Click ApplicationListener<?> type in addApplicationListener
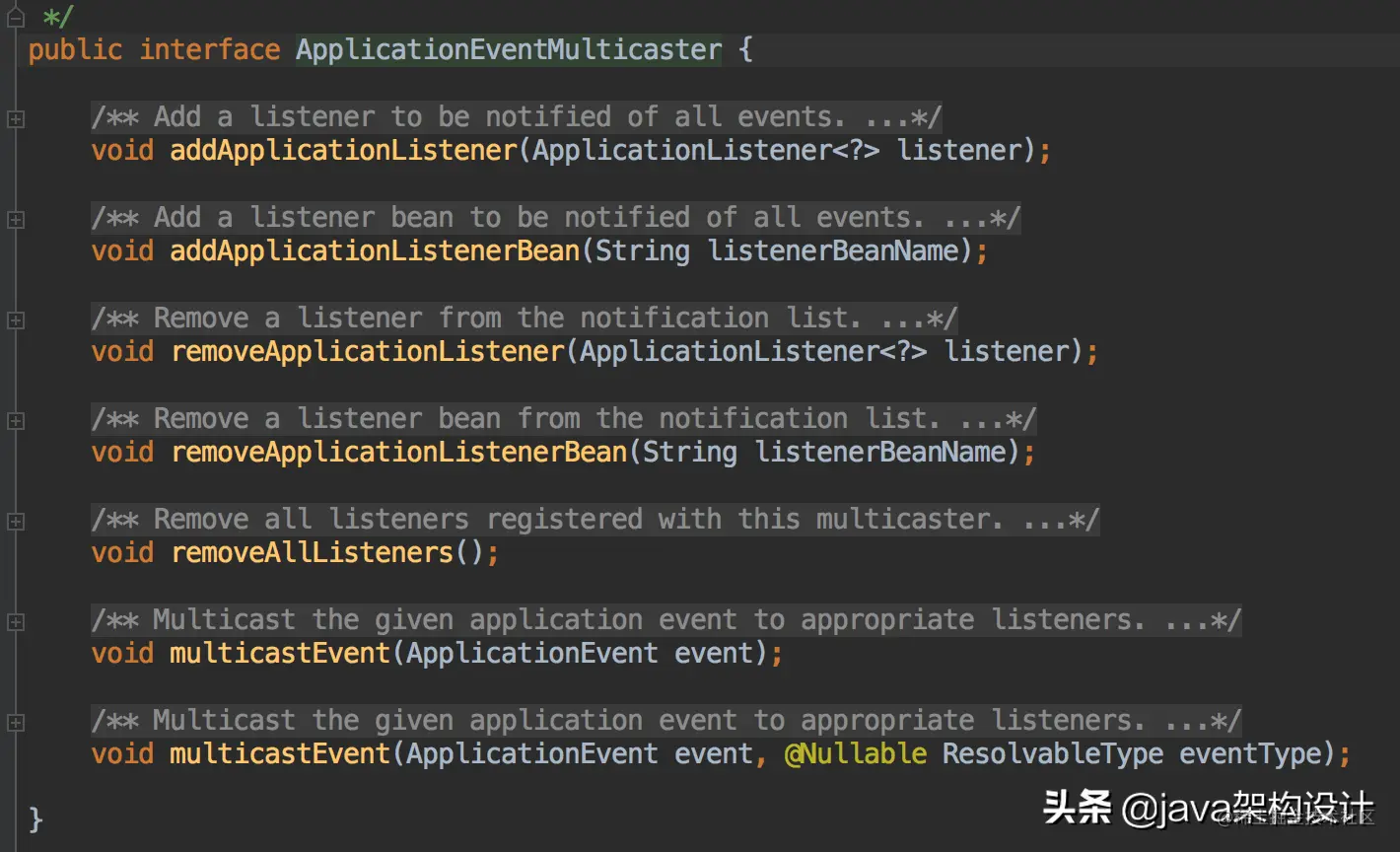The height and width of the screenshot is (852, 1400). pyautogui.click(x=706, y=151)
